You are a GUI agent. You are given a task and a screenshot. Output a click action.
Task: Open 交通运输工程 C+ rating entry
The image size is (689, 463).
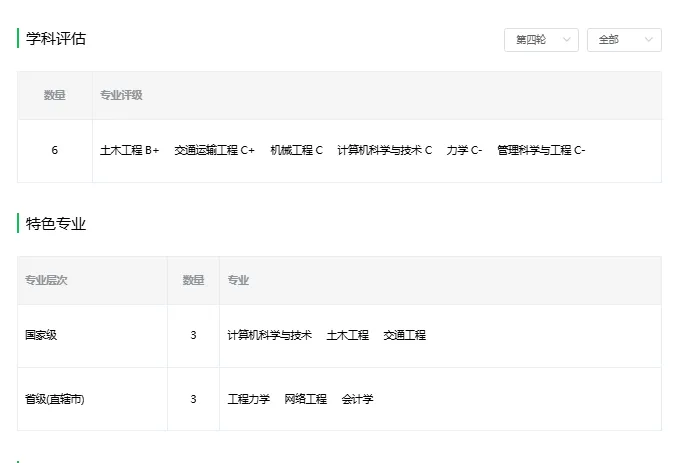click(x=214, y=150)
